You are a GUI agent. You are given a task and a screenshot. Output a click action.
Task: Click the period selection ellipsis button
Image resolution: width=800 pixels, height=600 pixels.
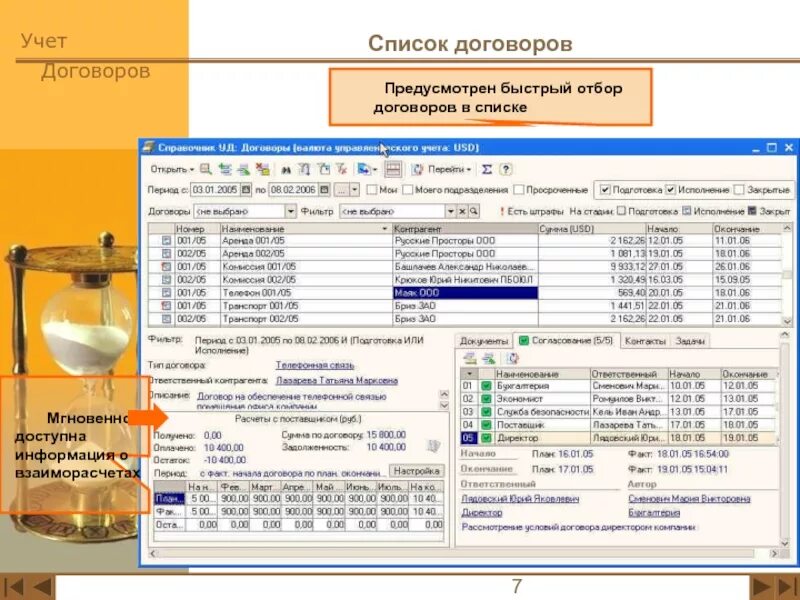[341, 190]
